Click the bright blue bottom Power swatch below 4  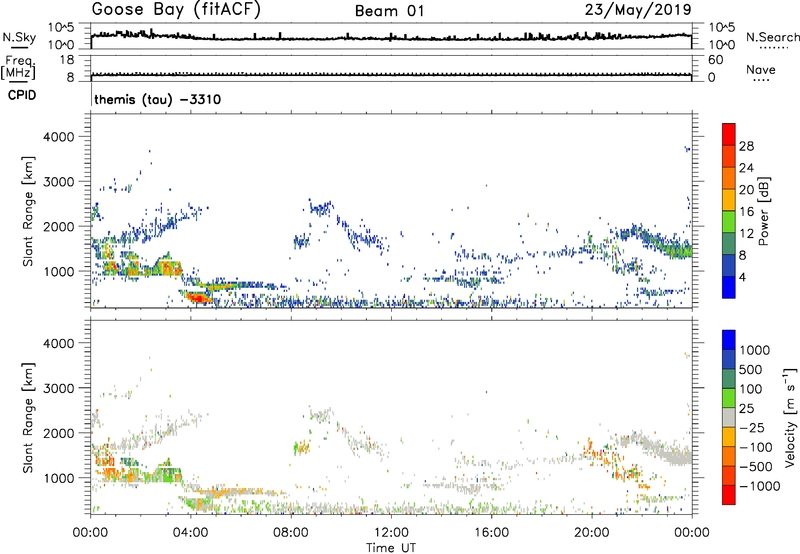pos(729,288)
